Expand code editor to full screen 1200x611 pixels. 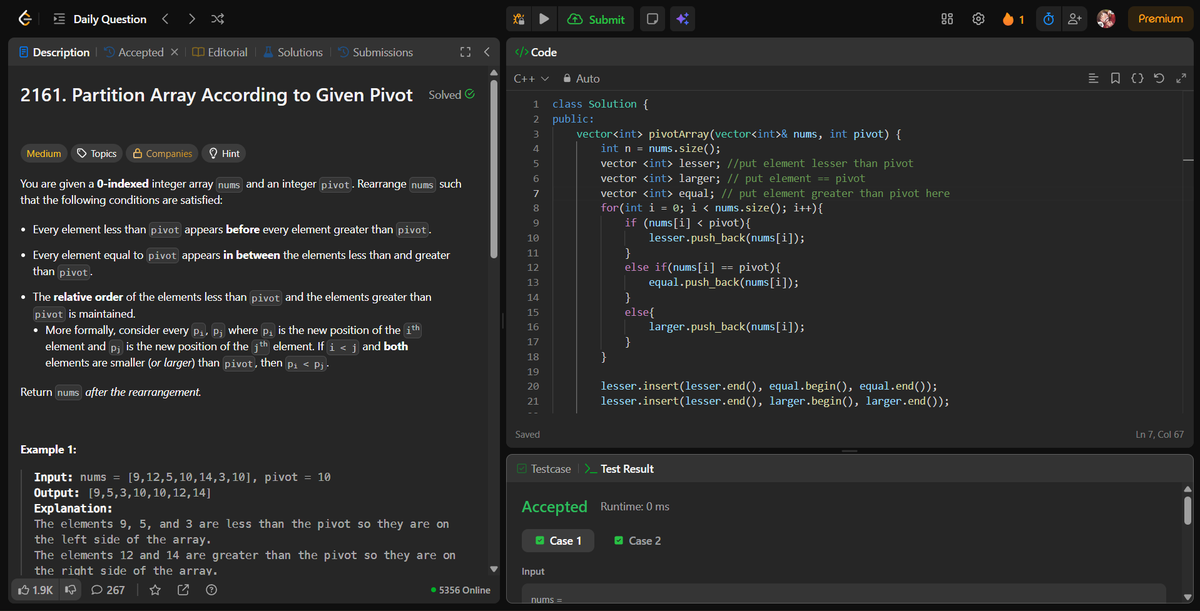click(x=1181, y=78)
